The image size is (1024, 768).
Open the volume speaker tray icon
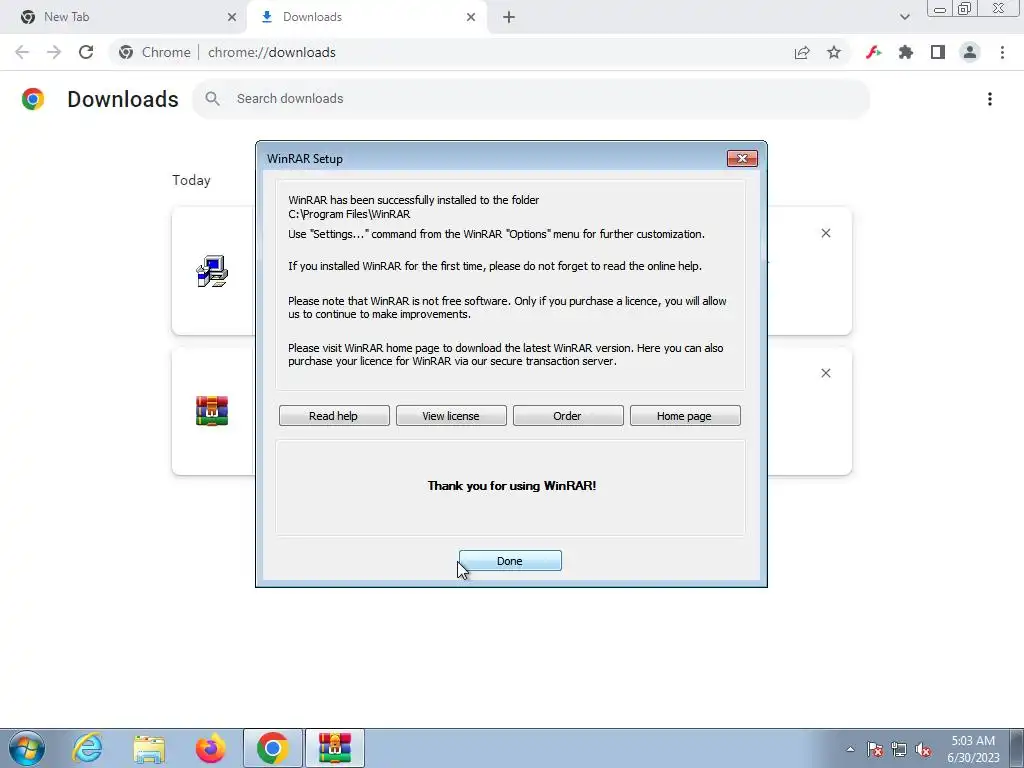[x=923, y=749]
